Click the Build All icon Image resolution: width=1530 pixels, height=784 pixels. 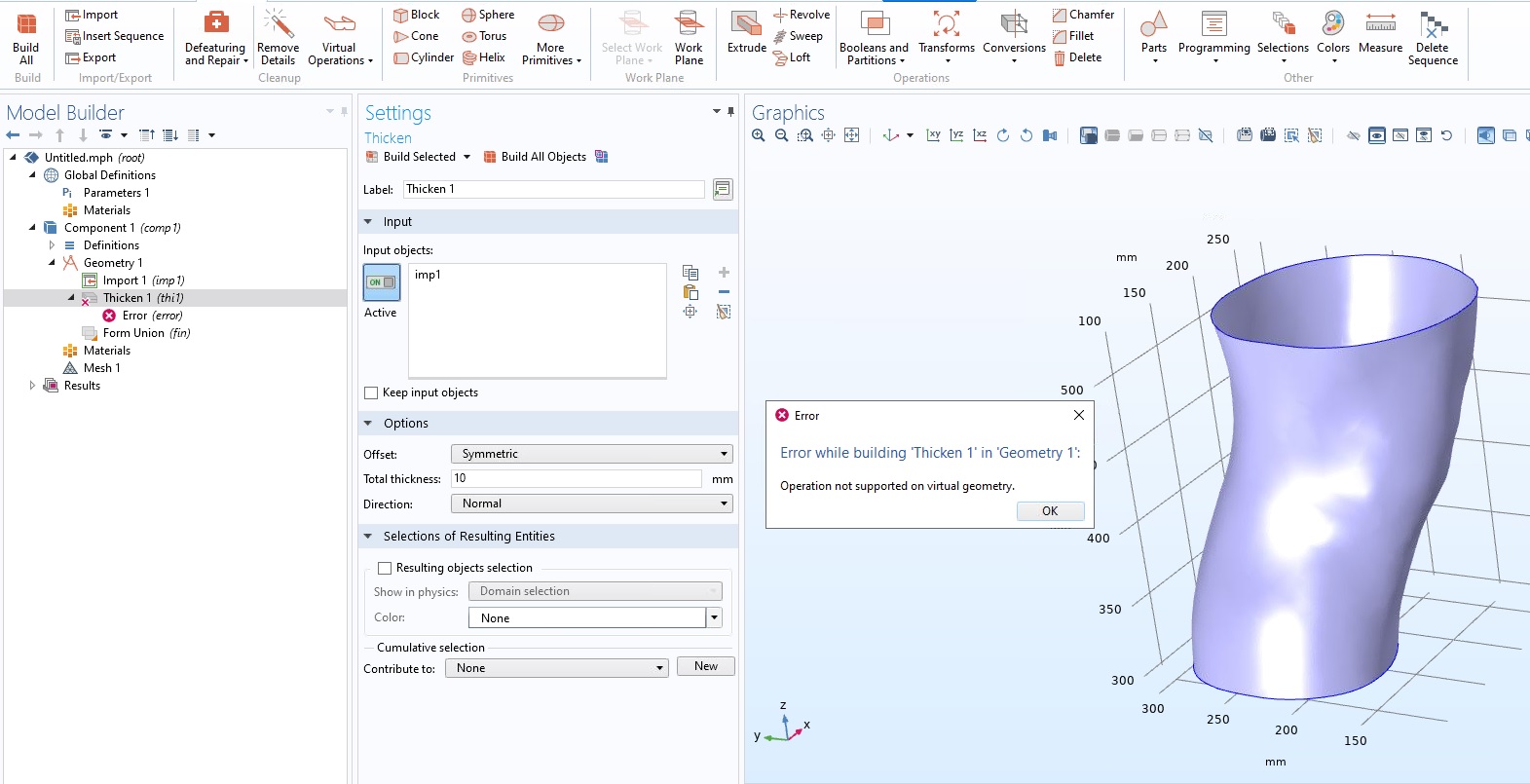pos(26,37)
